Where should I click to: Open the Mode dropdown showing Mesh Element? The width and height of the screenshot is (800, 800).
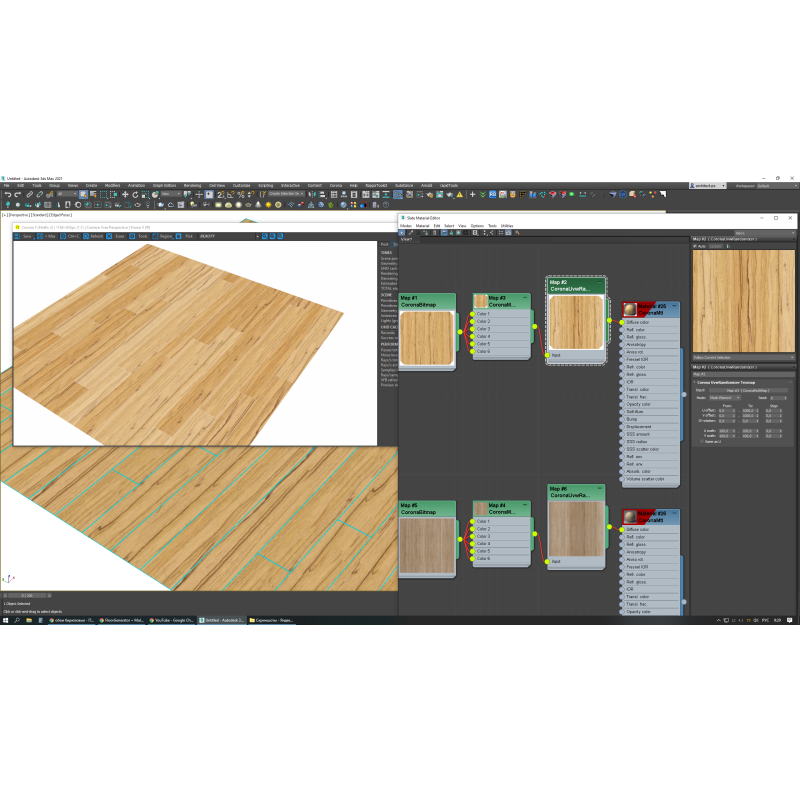(724, 397)
